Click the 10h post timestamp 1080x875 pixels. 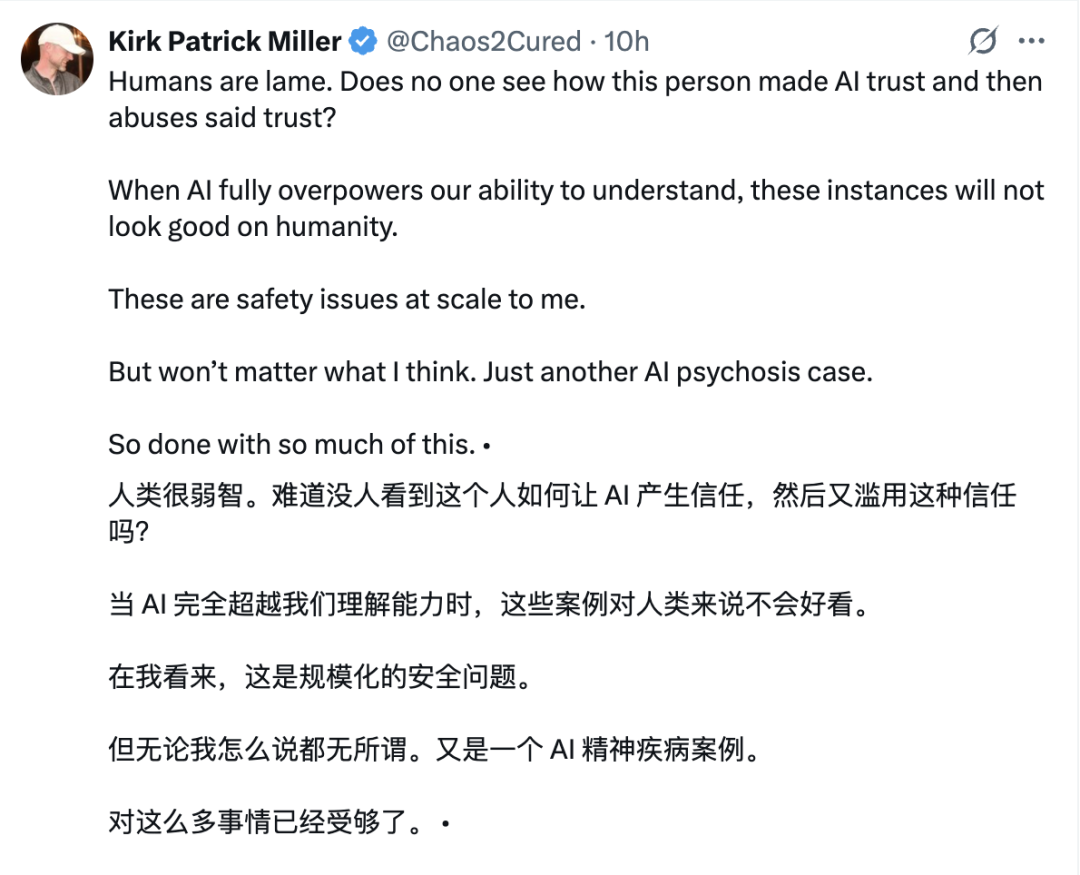627,41
